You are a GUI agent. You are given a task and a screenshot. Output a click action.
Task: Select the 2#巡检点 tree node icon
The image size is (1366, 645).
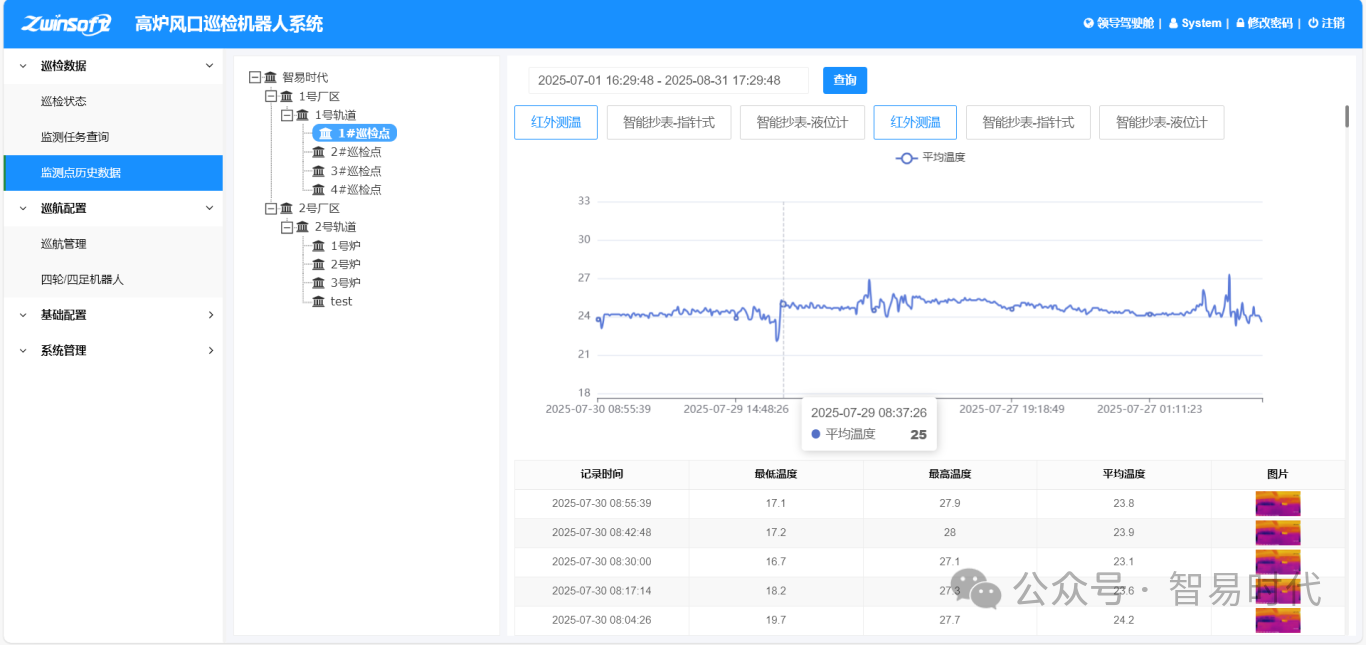(319, 152)
